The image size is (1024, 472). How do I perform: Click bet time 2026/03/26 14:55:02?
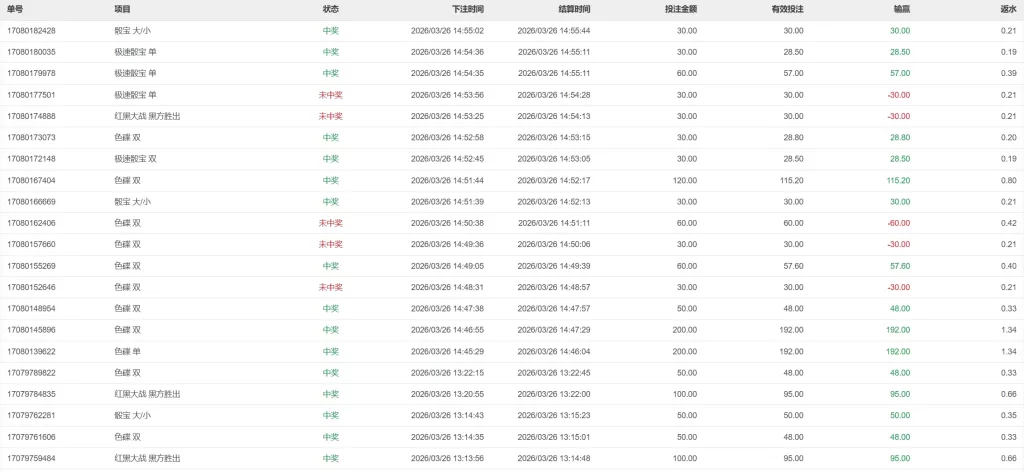(x=447, y=31)
